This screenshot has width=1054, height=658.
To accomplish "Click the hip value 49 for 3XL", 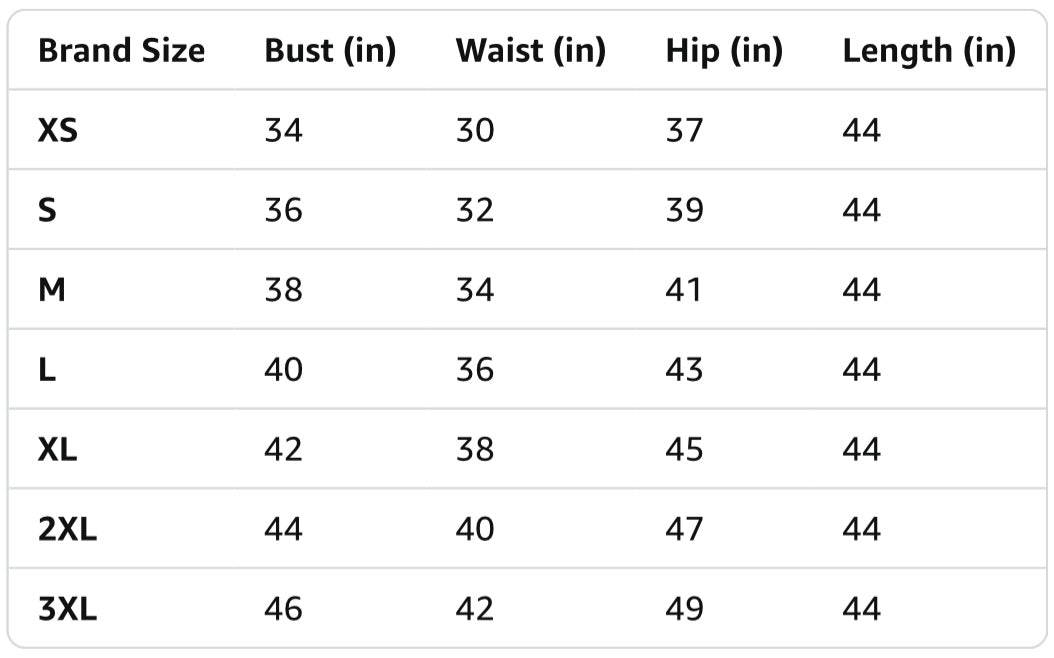I will (x=684, y=610).
